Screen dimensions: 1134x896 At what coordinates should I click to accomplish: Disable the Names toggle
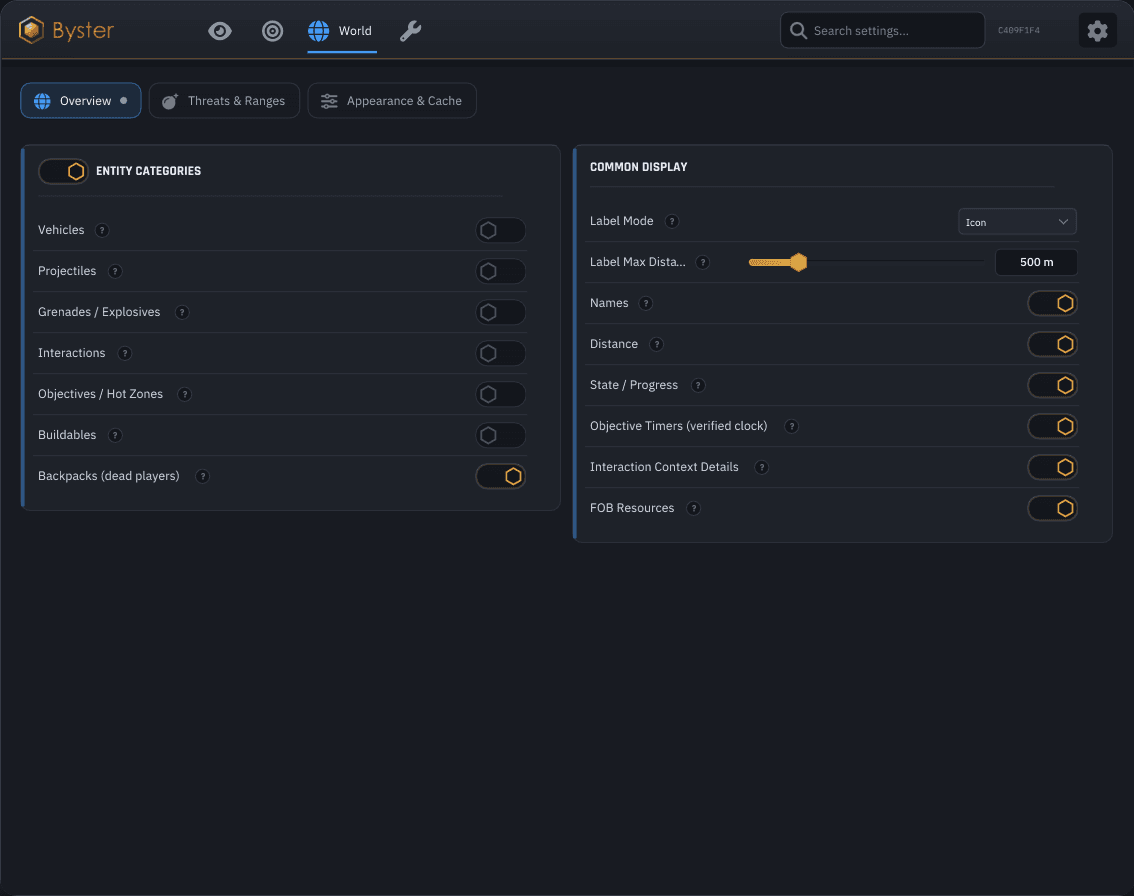(1052, 303)
